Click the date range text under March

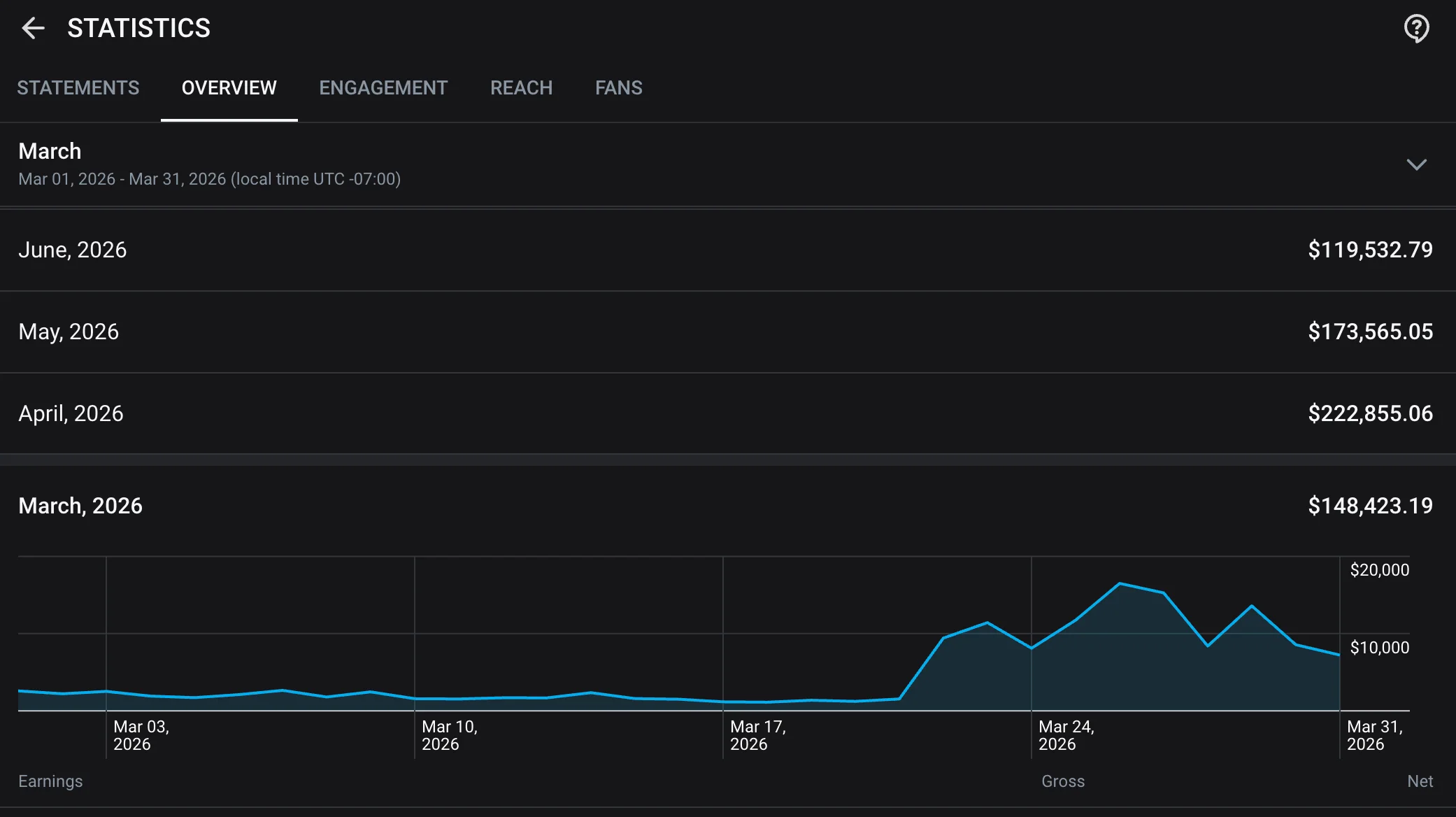pyautogui.click(x=210, y=179)
